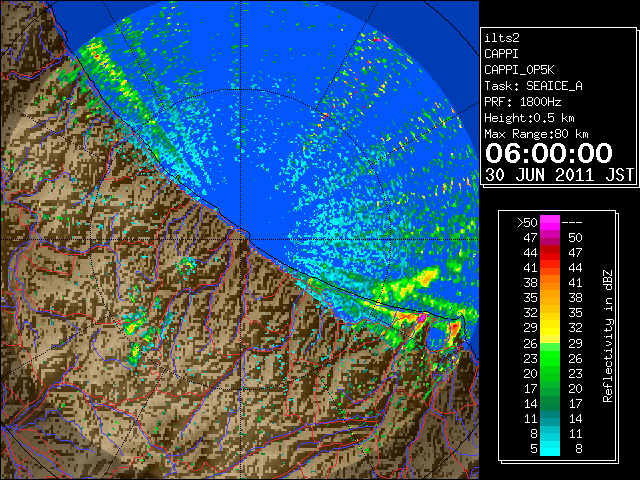Select the '30 JUN 2011 JST' date
Image resolution: width=640 pixels, height=480 pixels.
(559, 175)
